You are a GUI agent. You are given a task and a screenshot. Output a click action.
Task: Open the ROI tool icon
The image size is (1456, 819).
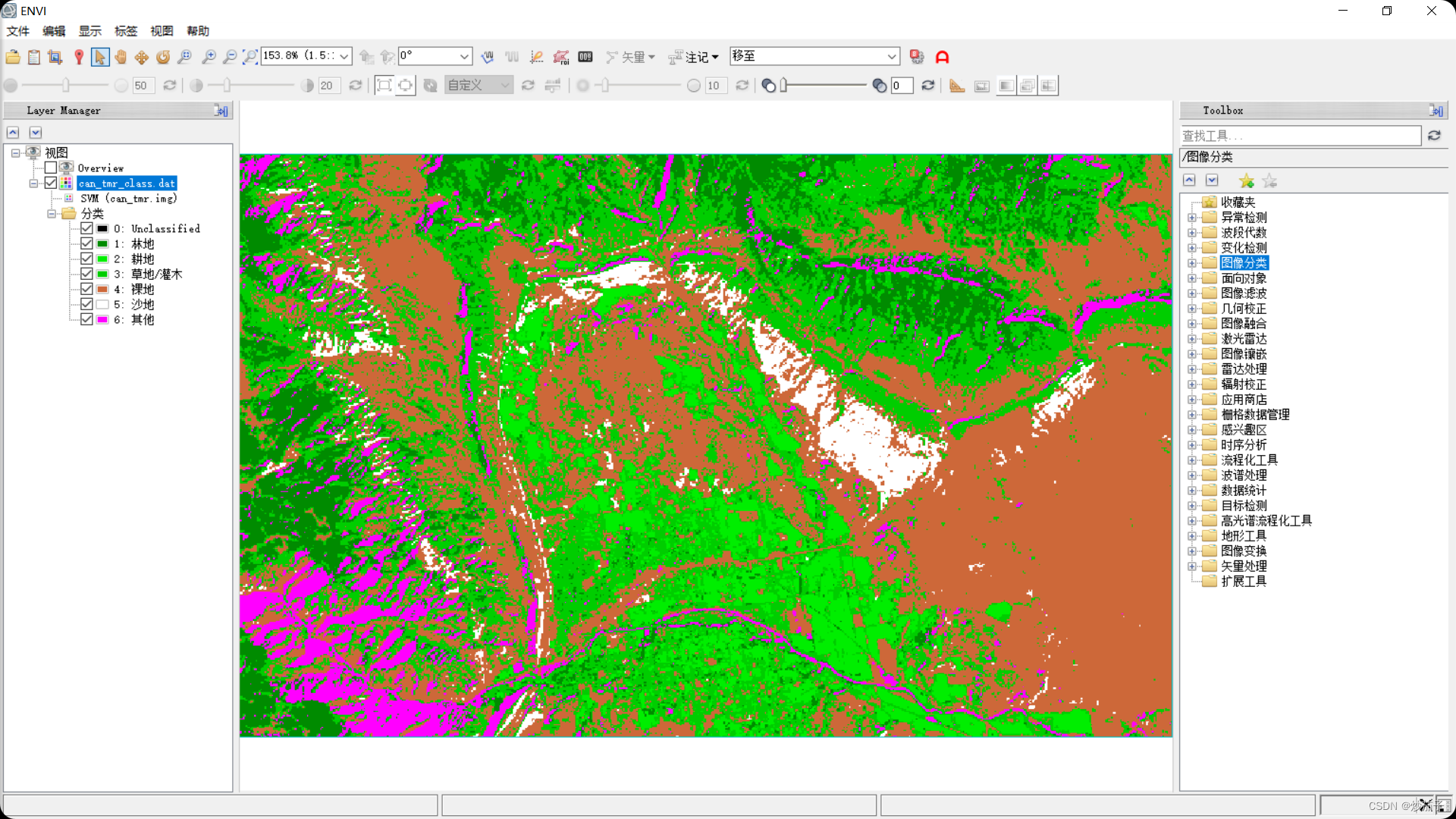coord(561,57)
